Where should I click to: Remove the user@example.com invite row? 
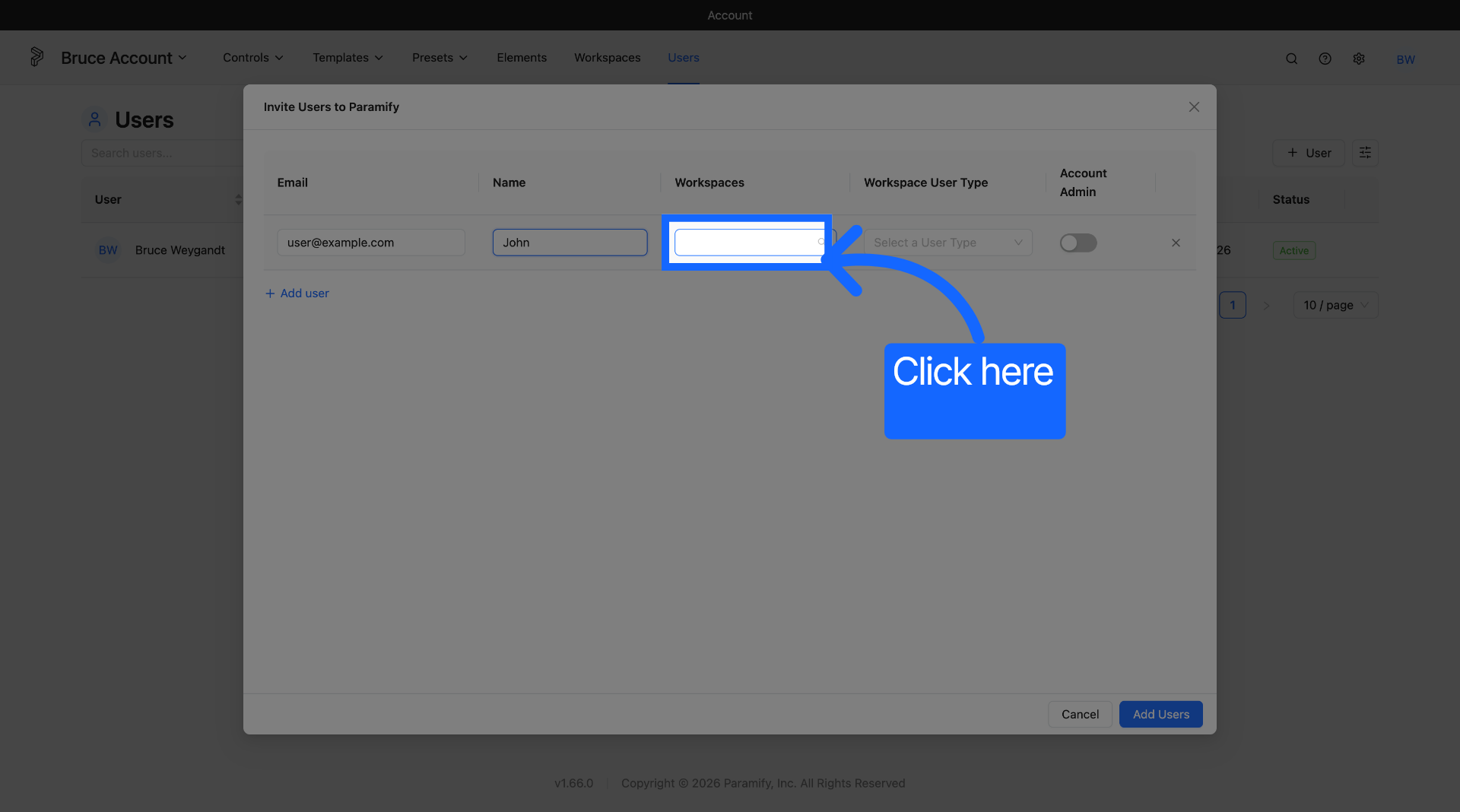pyautogui.click(x=1176, y=243)
